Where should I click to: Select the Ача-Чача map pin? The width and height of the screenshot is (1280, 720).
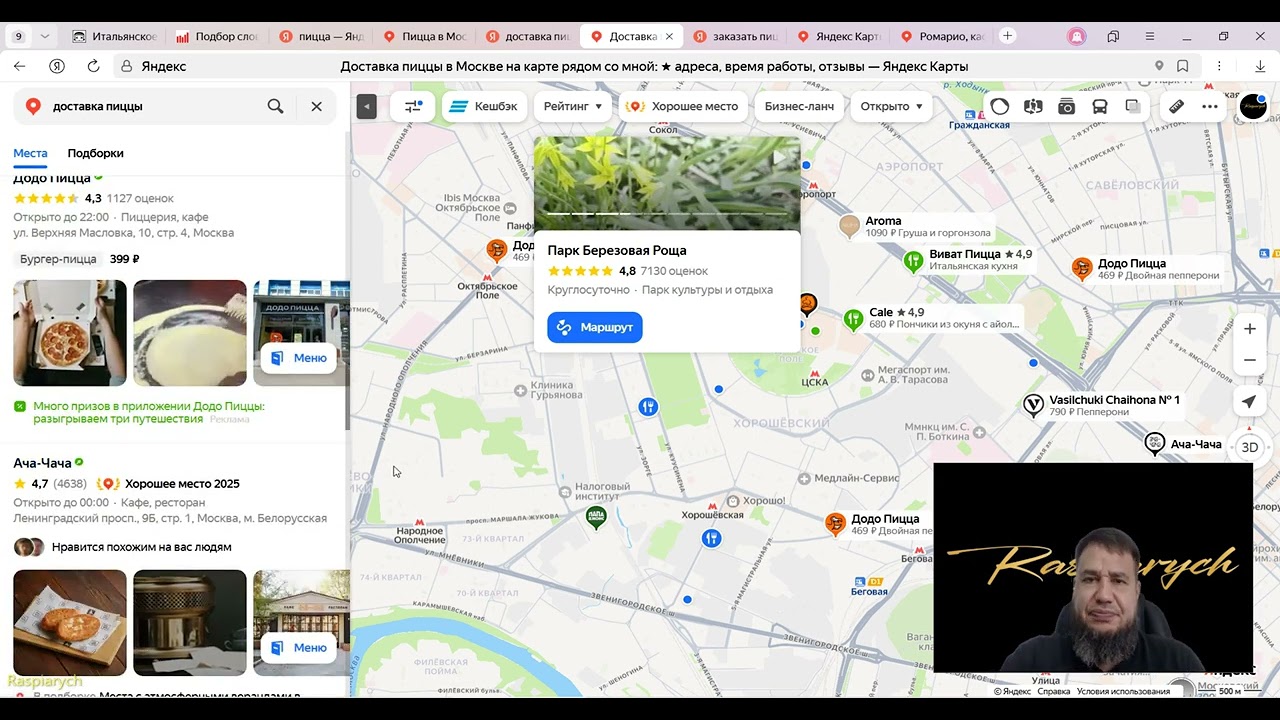point(1155,444)
